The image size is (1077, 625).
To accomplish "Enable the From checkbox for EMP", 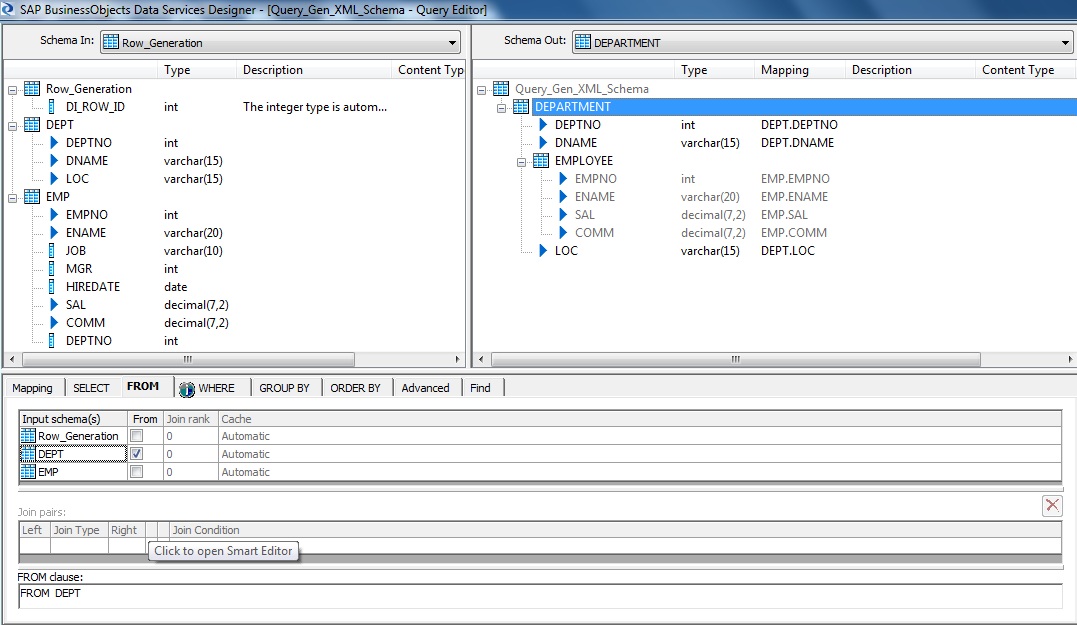I will [137, 471].
